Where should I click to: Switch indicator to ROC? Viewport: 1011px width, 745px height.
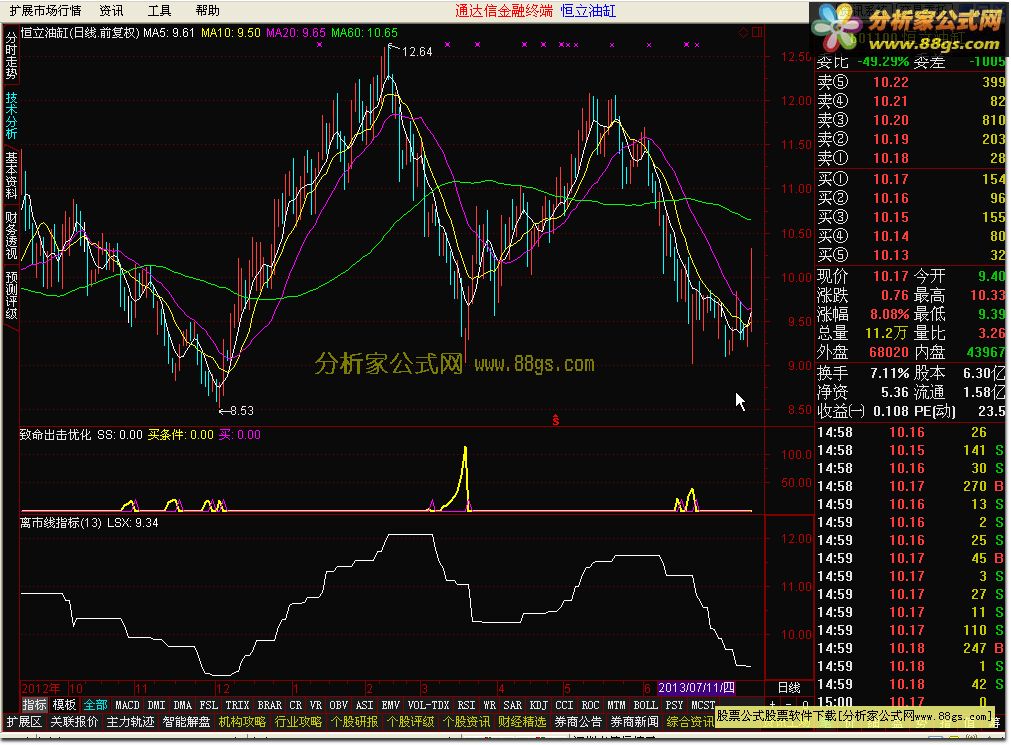(590, 705)
